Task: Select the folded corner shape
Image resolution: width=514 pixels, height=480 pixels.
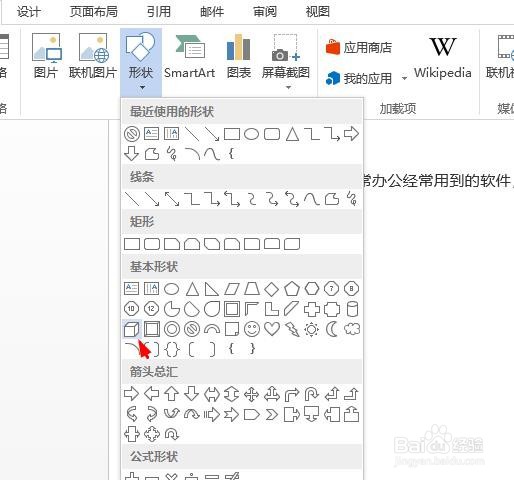Action: [x=232, y=329]
